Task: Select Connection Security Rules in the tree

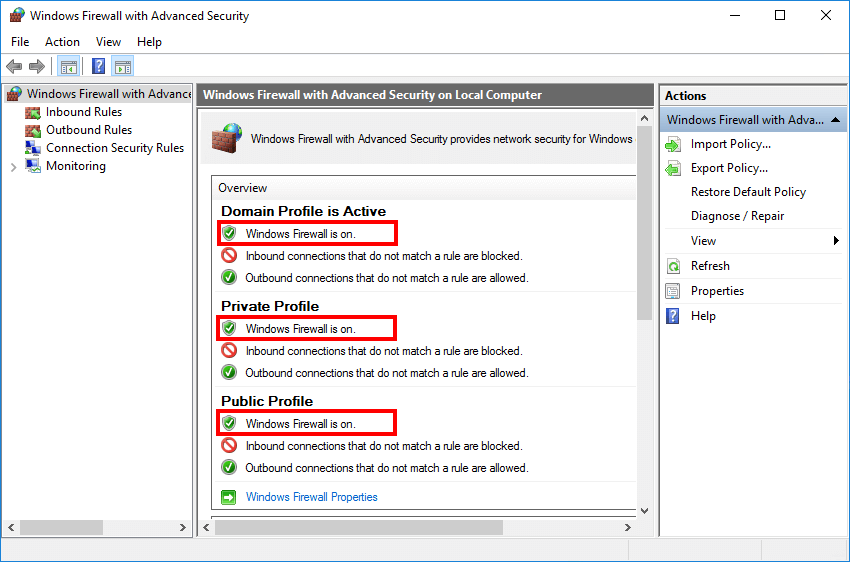Action: [x=115, y=147]
